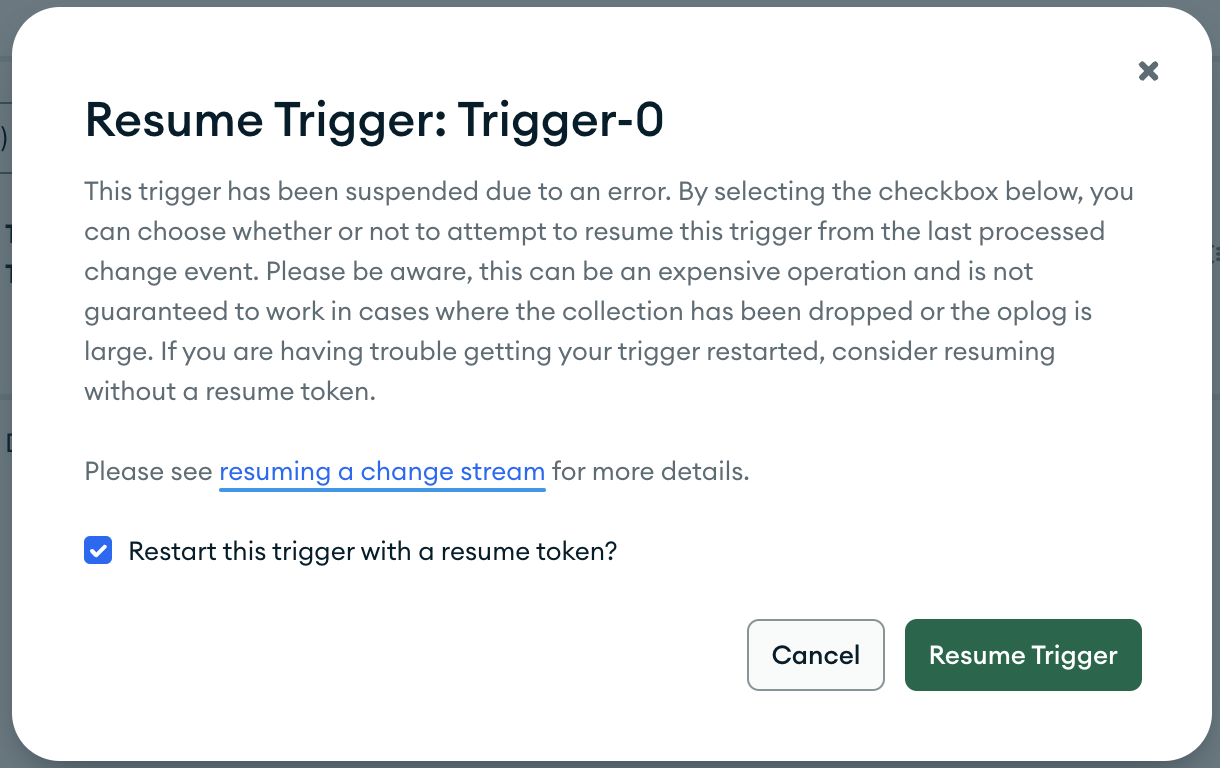Uncheck 'Restart this trigger with a resume token?'
The height and width of the screenshot is (768, 1220).
98,550
